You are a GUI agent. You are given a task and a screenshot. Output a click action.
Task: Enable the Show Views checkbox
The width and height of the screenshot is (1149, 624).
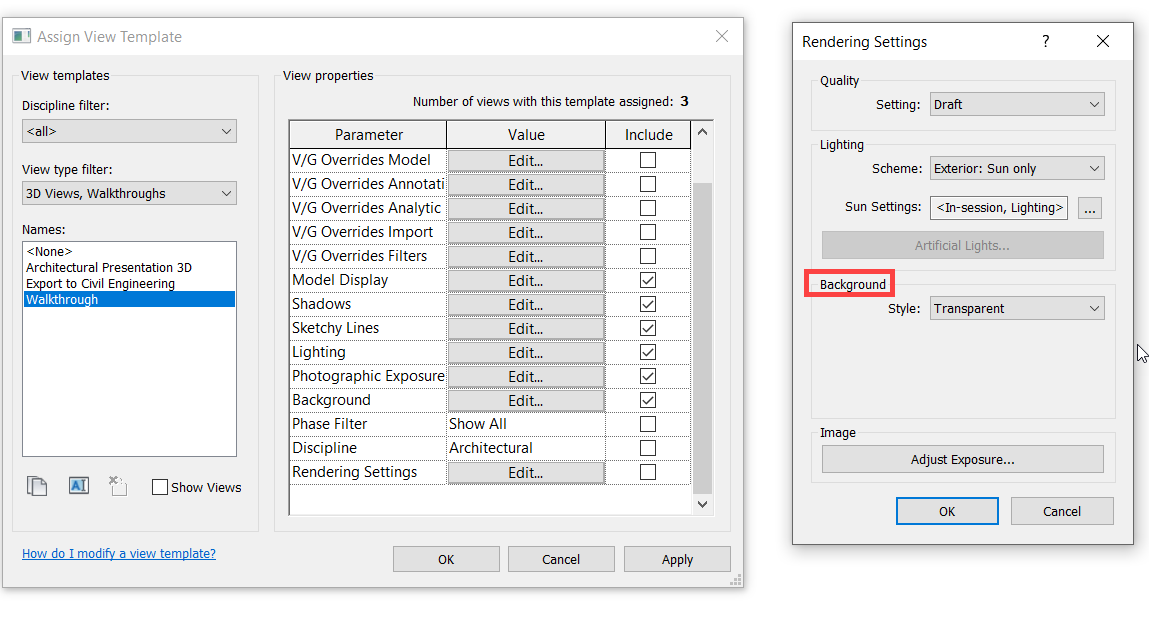159,487
